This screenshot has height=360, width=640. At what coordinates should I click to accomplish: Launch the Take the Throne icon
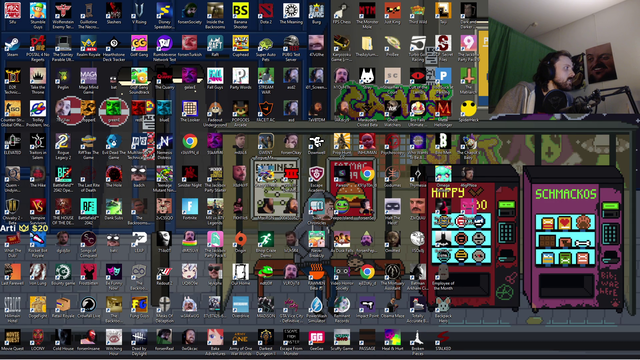(x=38, y=76)
